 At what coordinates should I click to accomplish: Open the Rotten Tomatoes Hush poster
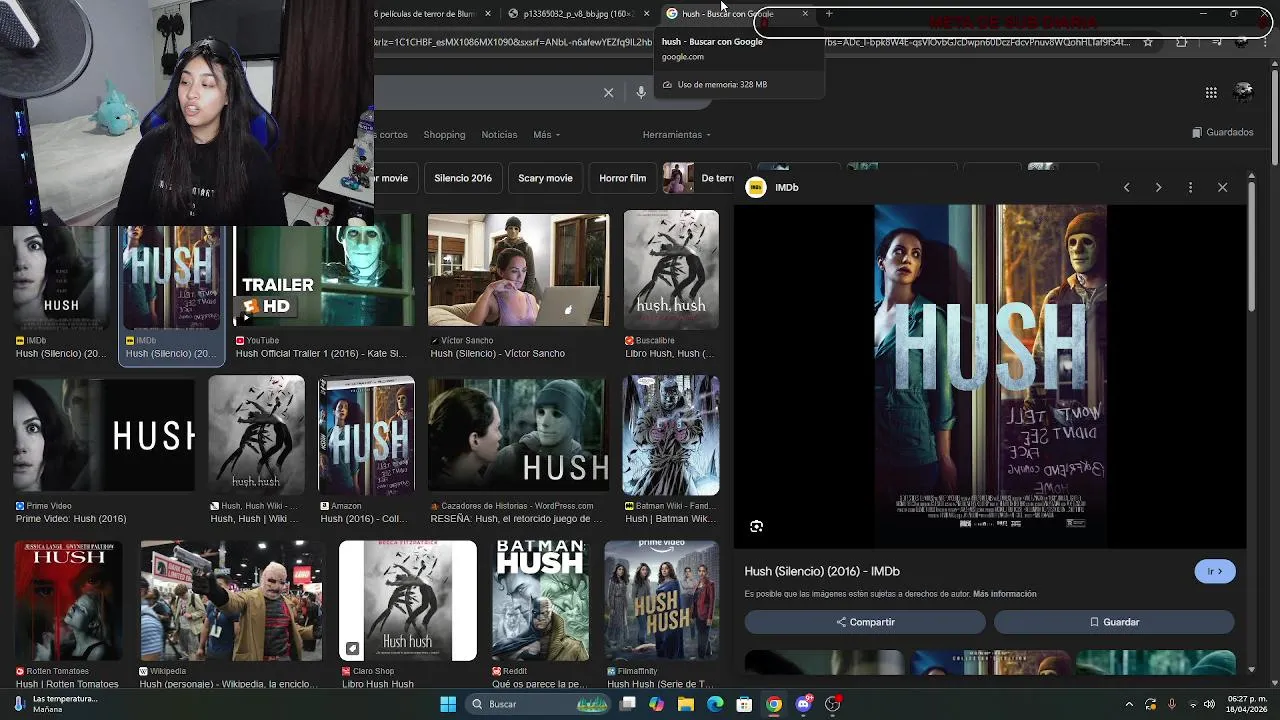coord(68,601)
